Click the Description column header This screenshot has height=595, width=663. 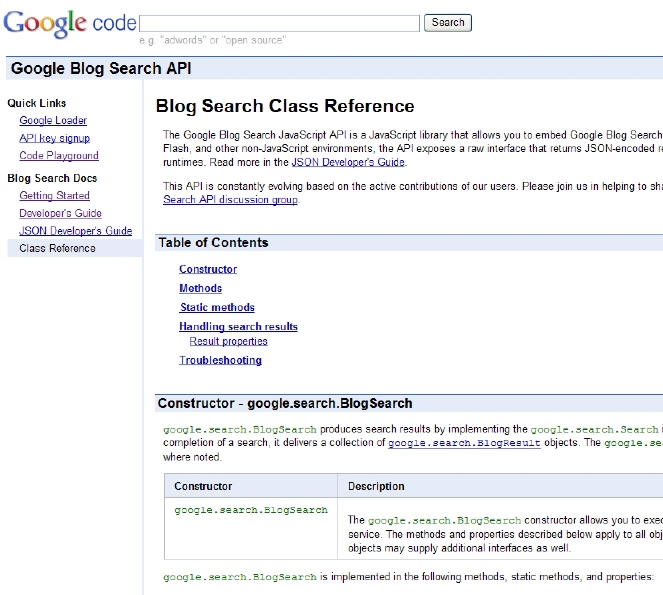point(376,486)
